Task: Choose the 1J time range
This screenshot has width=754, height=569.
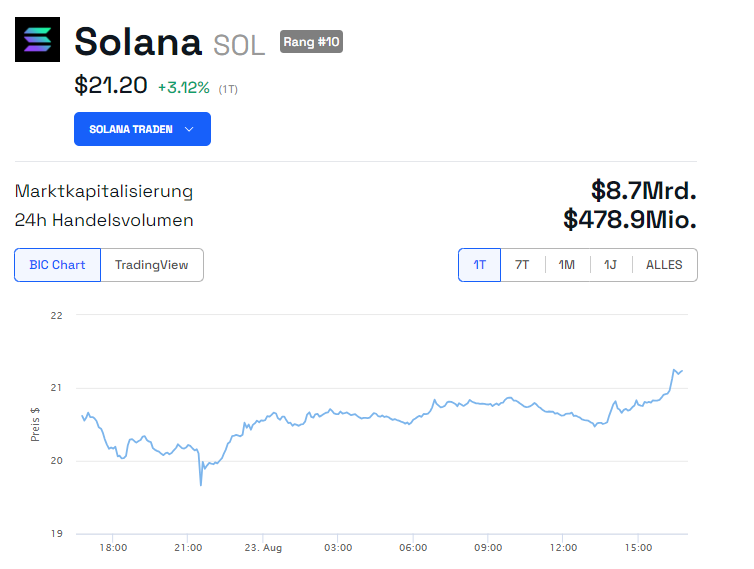Action: pyautogui.click(x=610, y=265)
